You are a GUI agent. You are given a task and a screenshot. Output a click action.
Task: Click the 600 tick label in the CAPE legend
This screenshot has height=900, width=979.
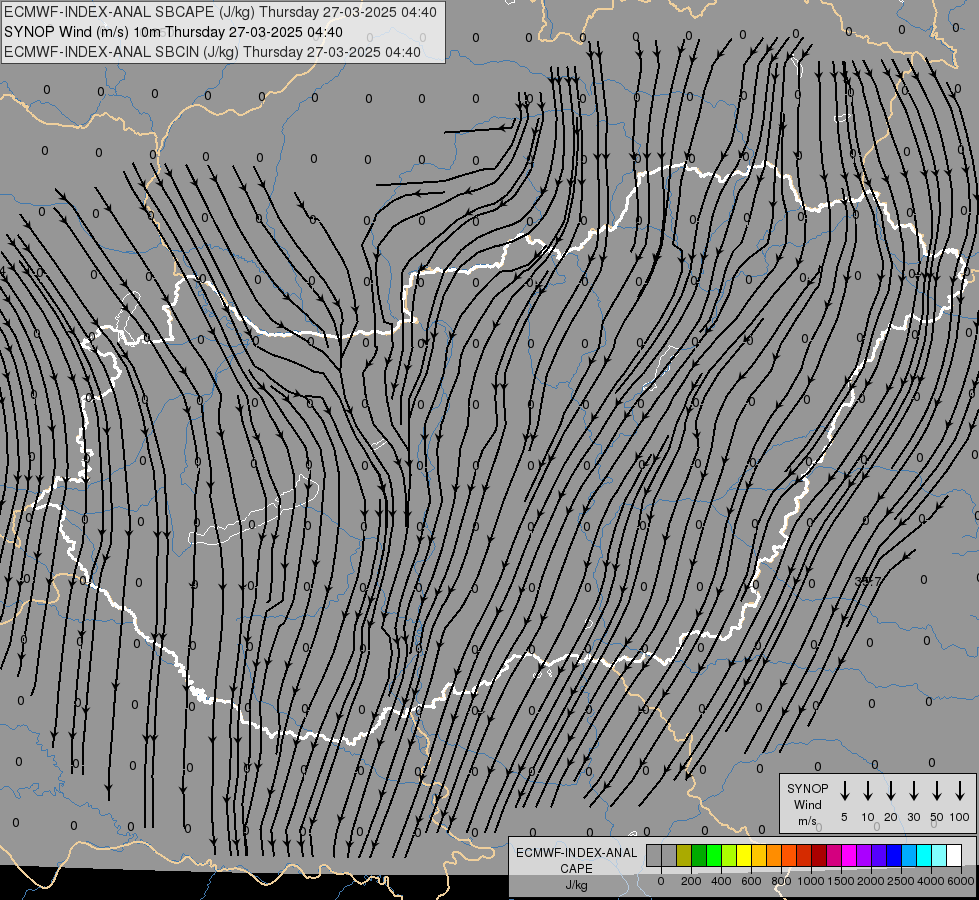[751, 881]
